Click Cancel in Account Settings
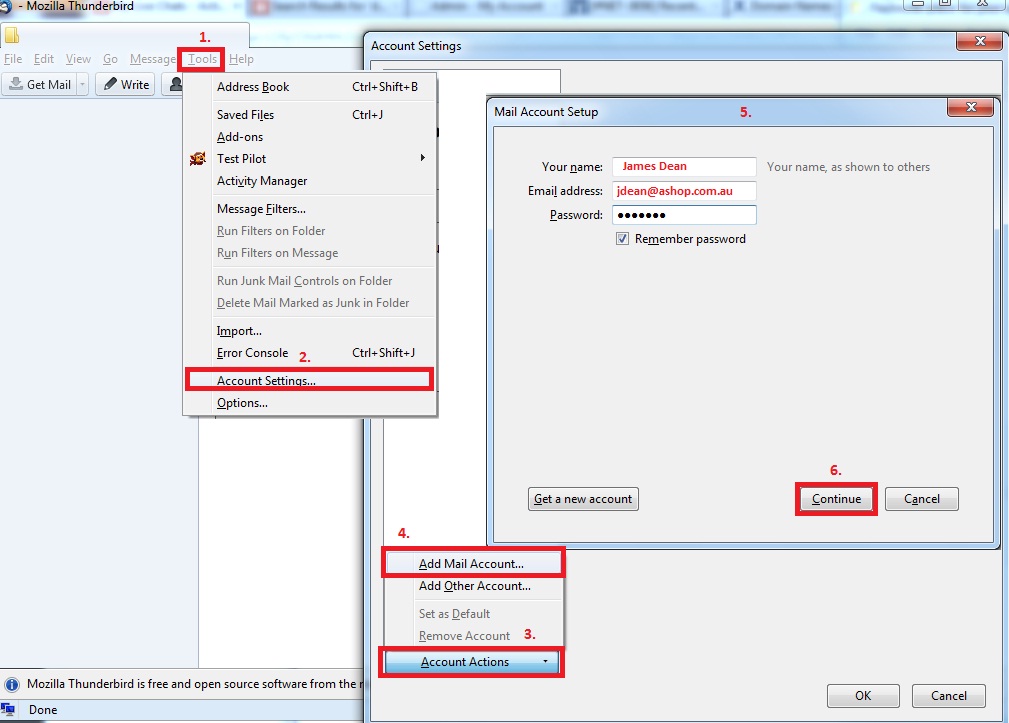This screenshot has height=723, width=1009. [x=949, y=696]
